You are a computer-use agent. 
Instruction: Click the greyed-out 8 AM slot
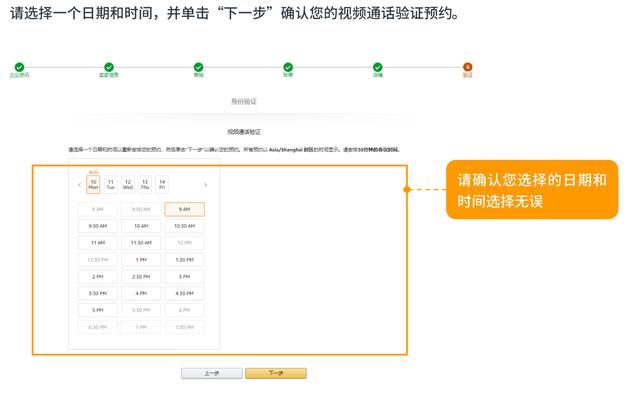pyautogui.click(x=98, y=209)
